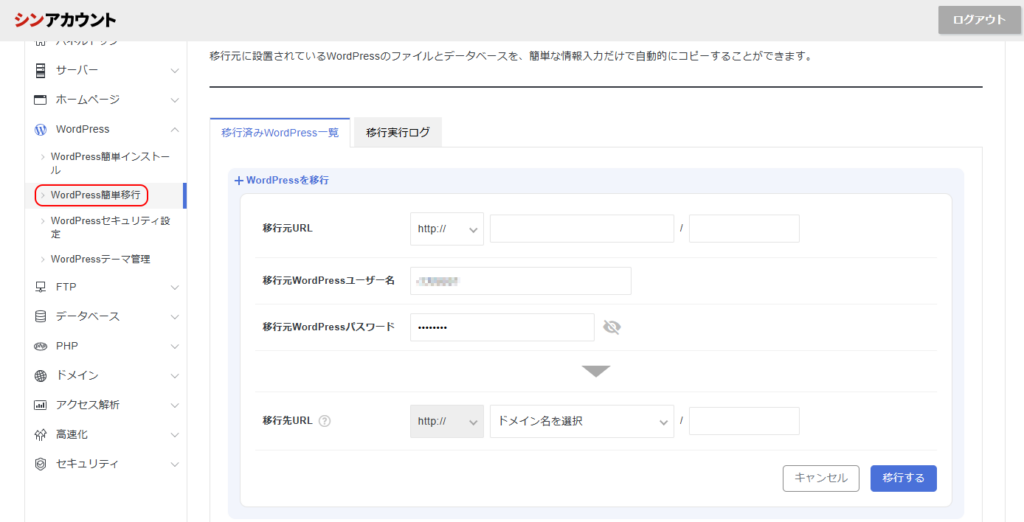Viewport: 1024px width, 522px height.
Task: Open WordPress簡単インストール menu item
Action: point(110,163)
